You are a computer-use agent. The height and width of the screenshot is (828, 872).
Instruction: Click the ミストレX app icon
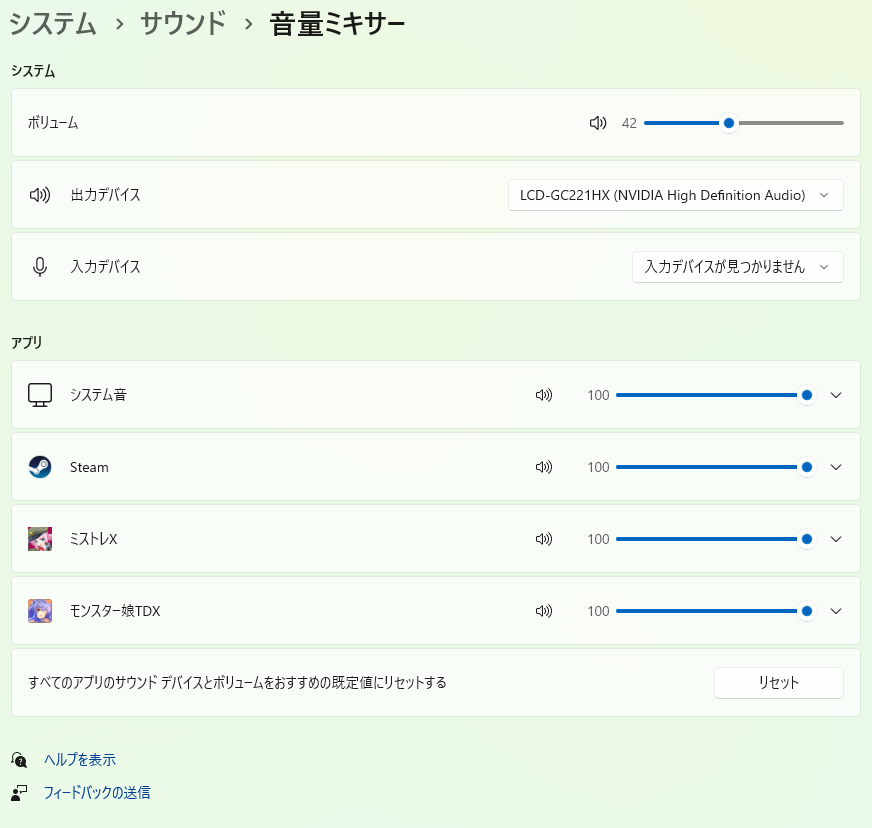[x=40, y=539]
